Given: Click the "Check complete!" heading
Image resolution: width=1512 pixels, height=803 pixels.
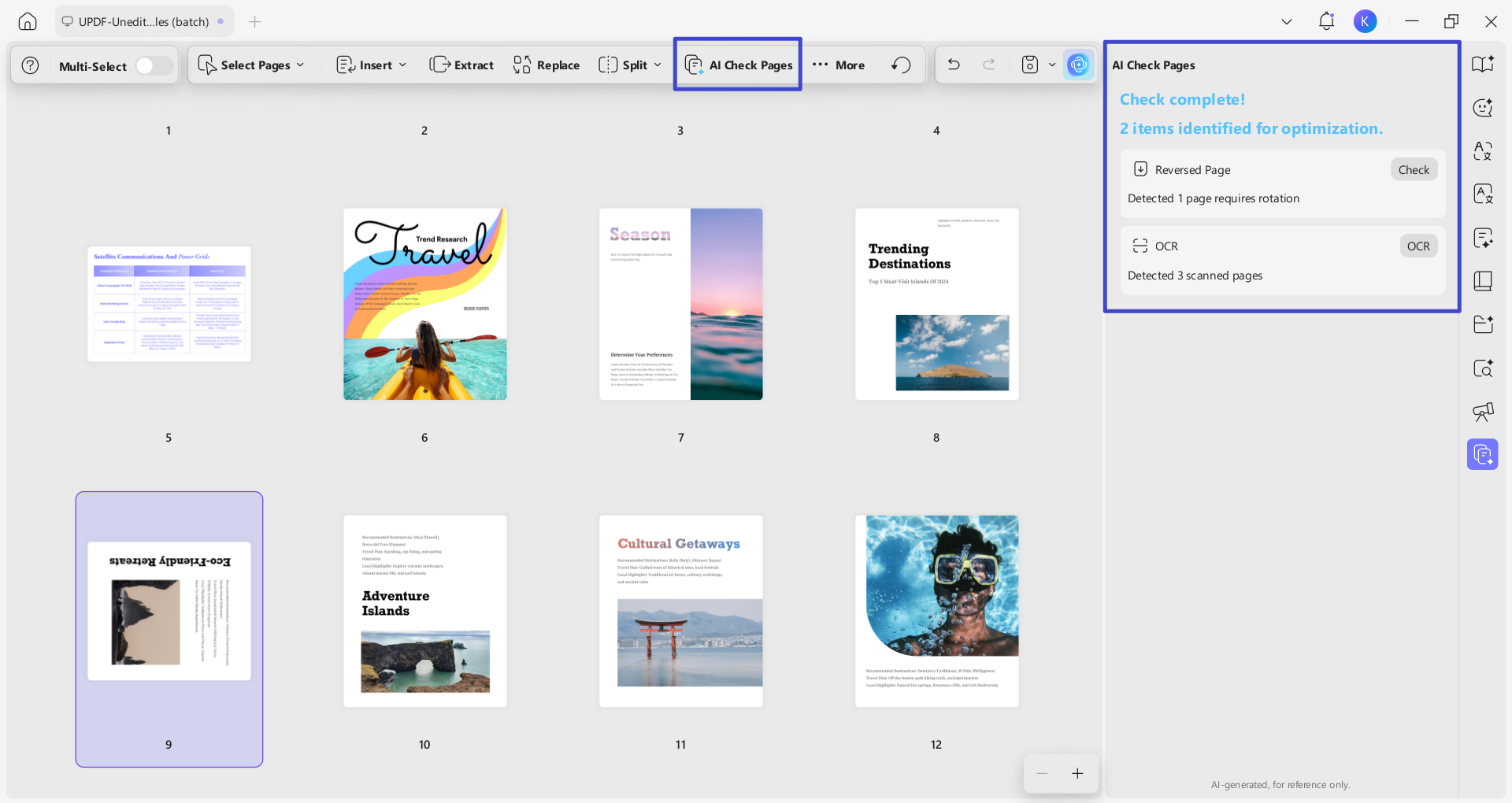Looking at the screenshot, I should (x=1182, y=99).
